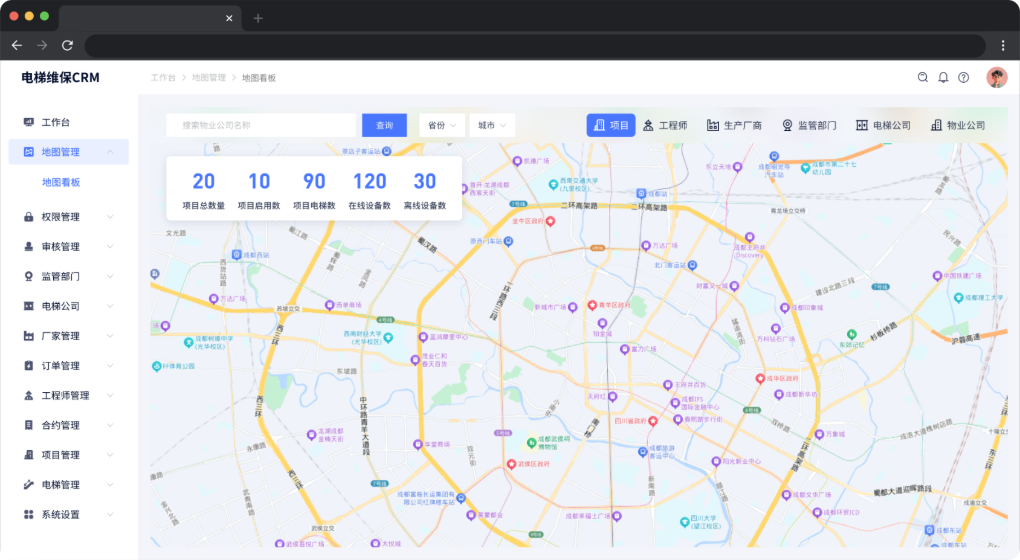The height and width of the screenshot is (560, 1020).
Task: Select the 电梯公司 map filter tab
Action: click(883, 125)
